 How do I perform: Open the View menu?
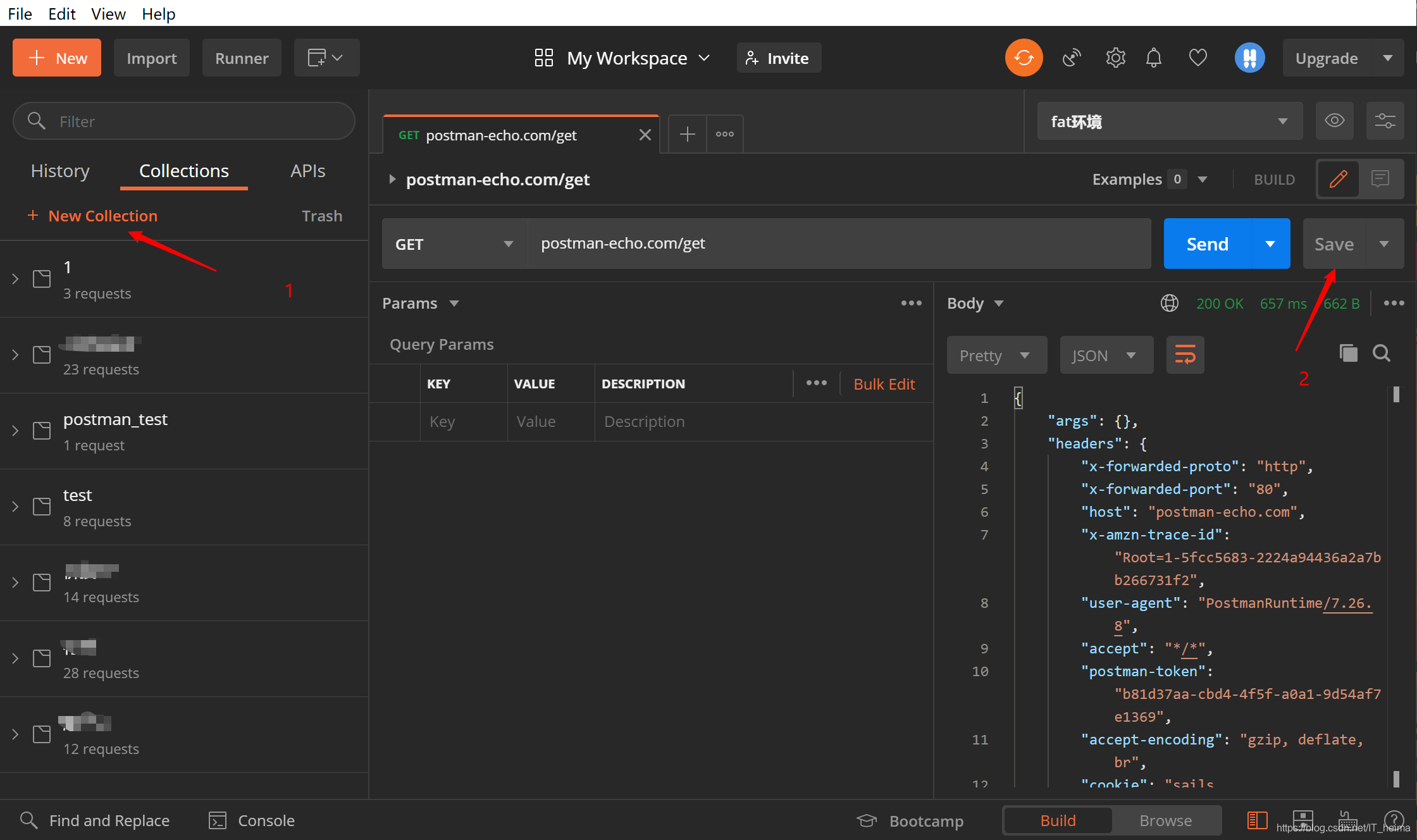coord(108,13)
